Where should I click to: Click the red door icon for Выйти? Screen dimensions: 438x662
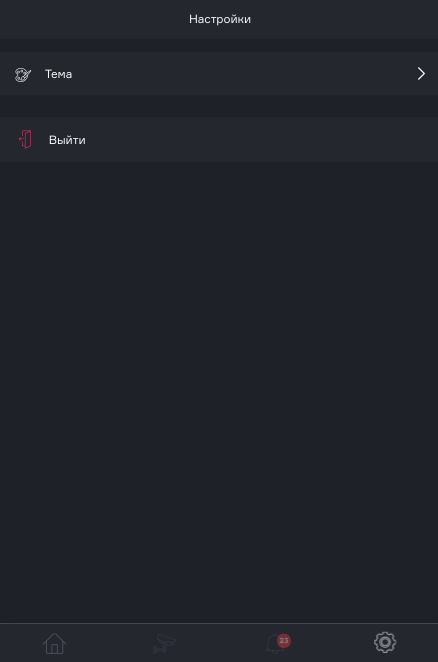coord(25,139)
